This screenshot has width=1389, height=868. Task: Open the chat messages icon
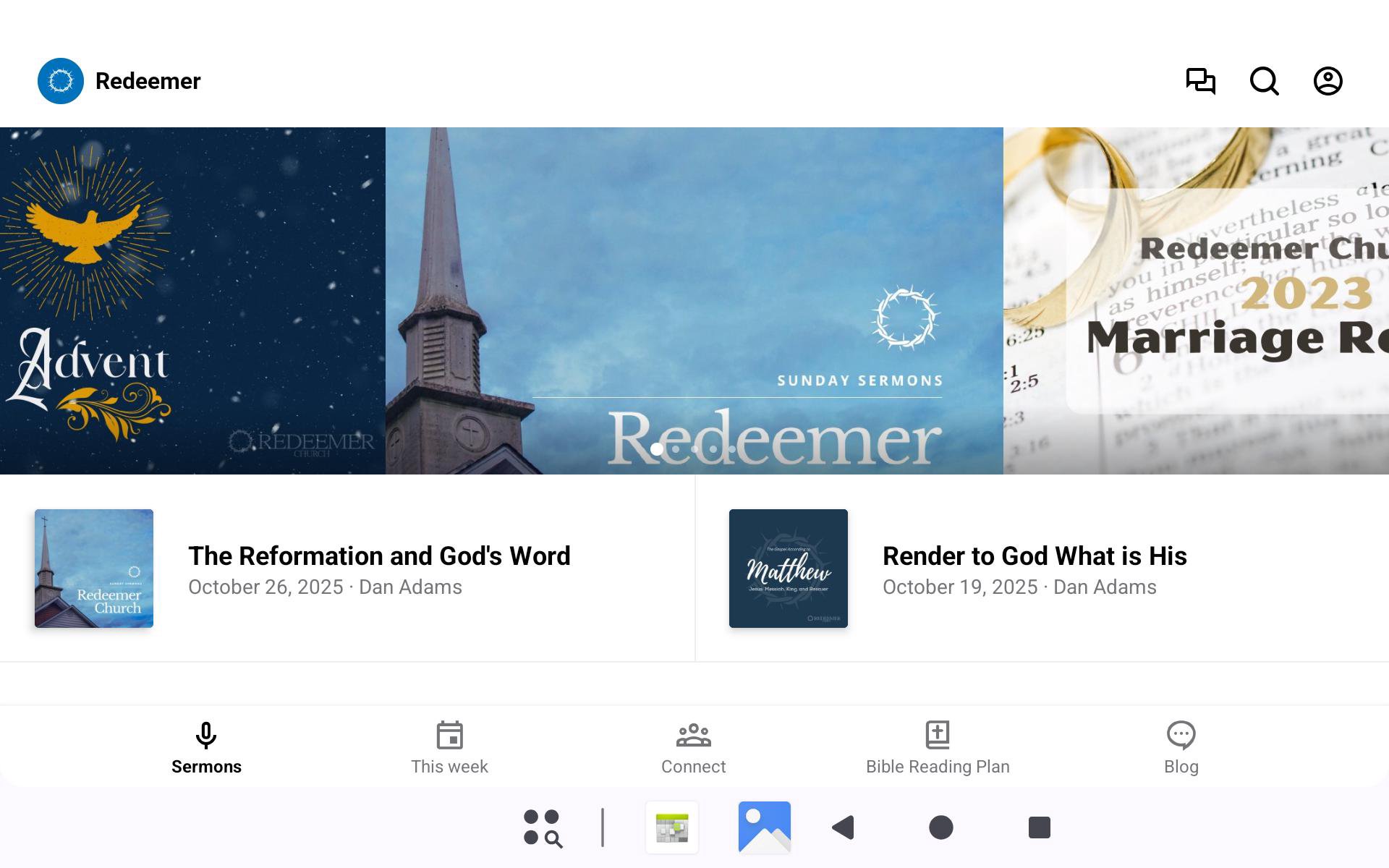pyautogui.click(x=1200, y=81)
